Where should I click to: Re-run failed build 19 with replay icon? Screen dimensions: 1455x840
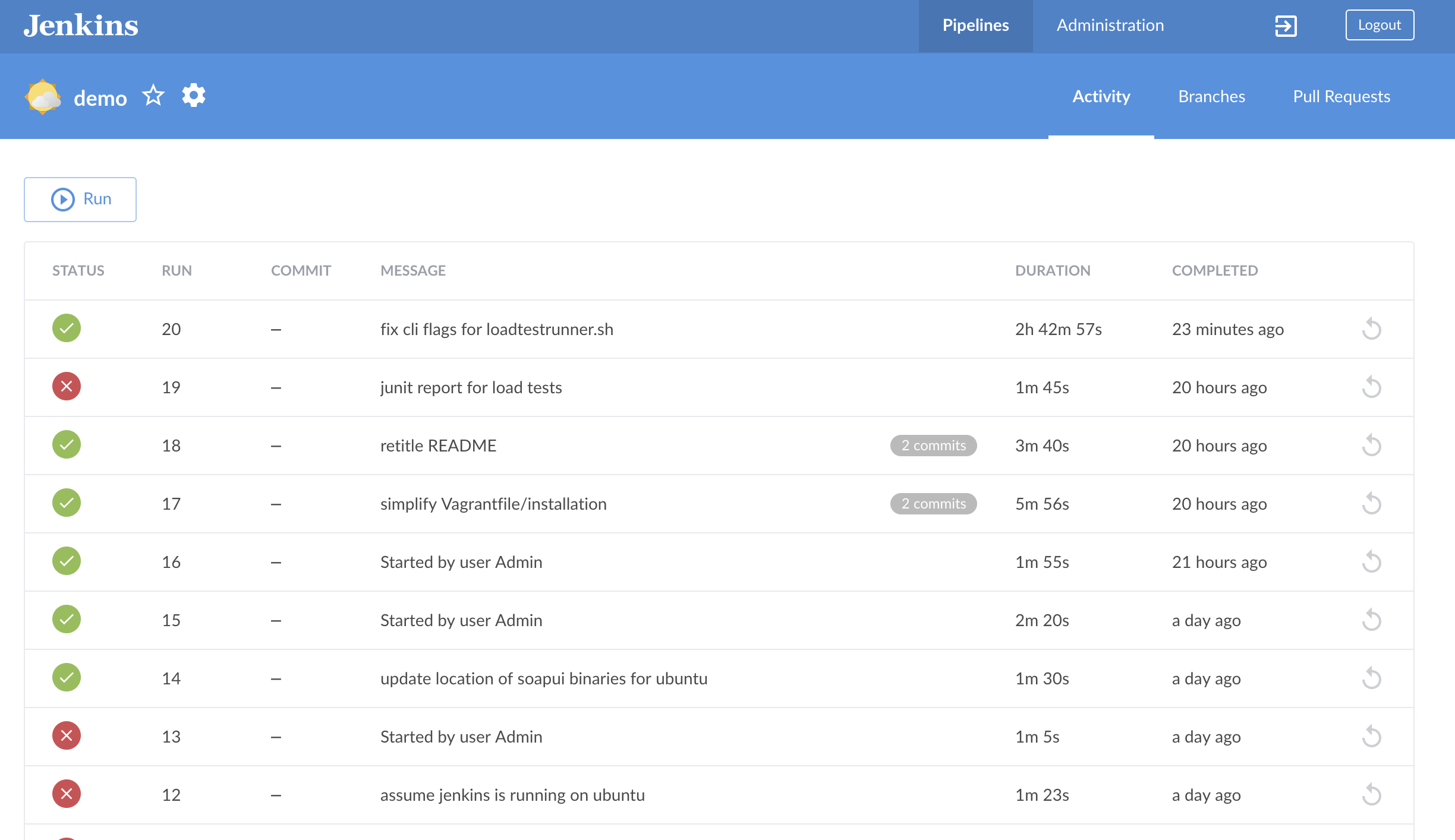[1371, 387]
